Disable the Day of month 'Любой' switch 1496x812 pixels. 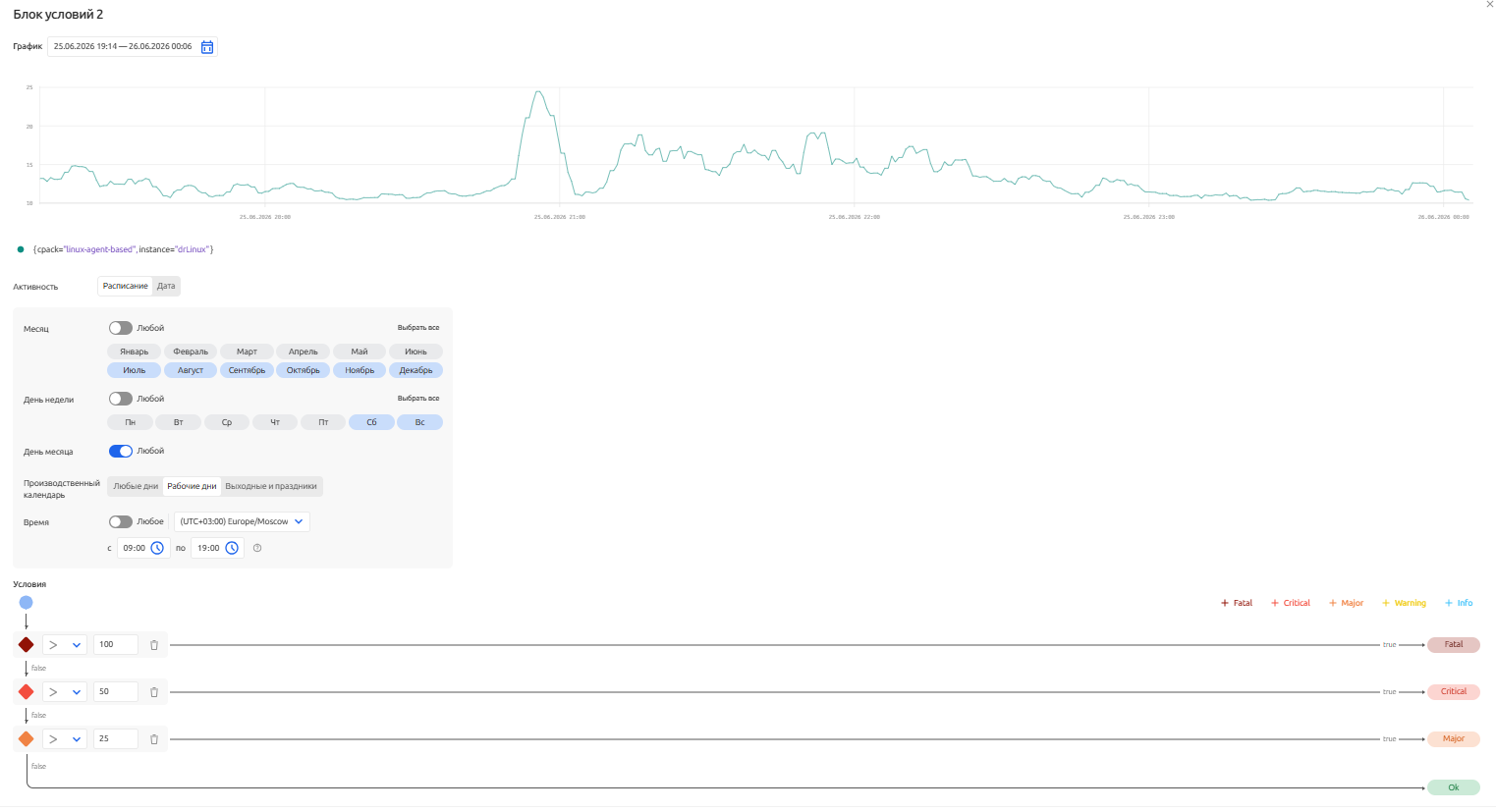point(120,451)
